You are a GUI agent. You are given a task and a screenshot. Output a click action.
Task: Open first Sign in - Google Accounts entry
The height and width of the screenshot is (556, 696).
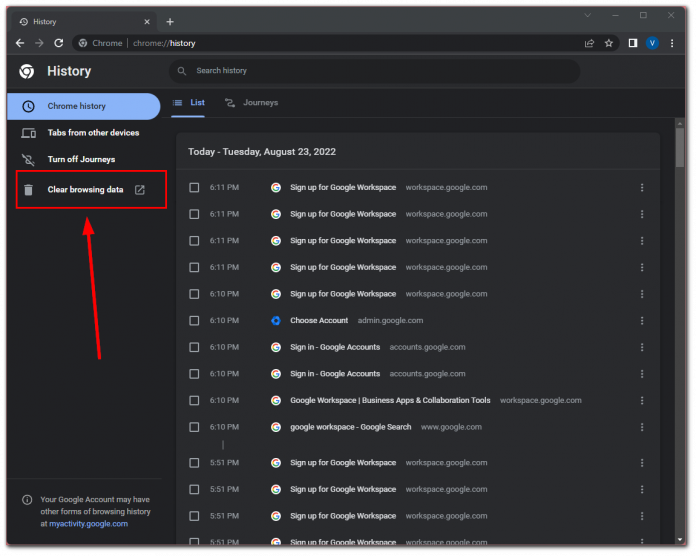335,347
